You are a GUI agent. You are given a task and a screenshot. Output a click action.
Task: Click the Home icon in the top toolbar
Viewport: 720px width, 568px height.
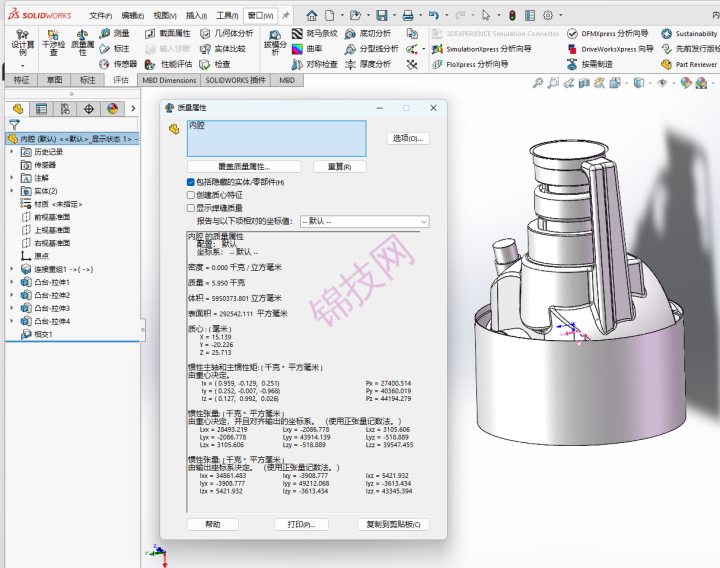pyautogui.click(x=312, y=16)
